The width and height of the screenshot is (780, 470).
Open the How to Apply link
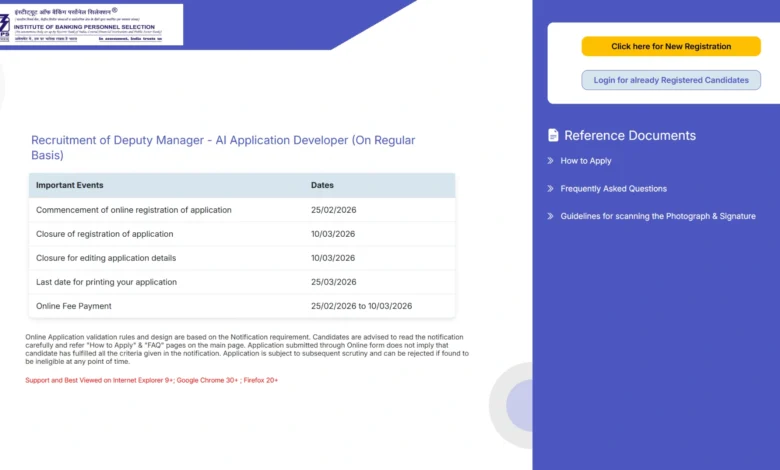coord(586,161)
